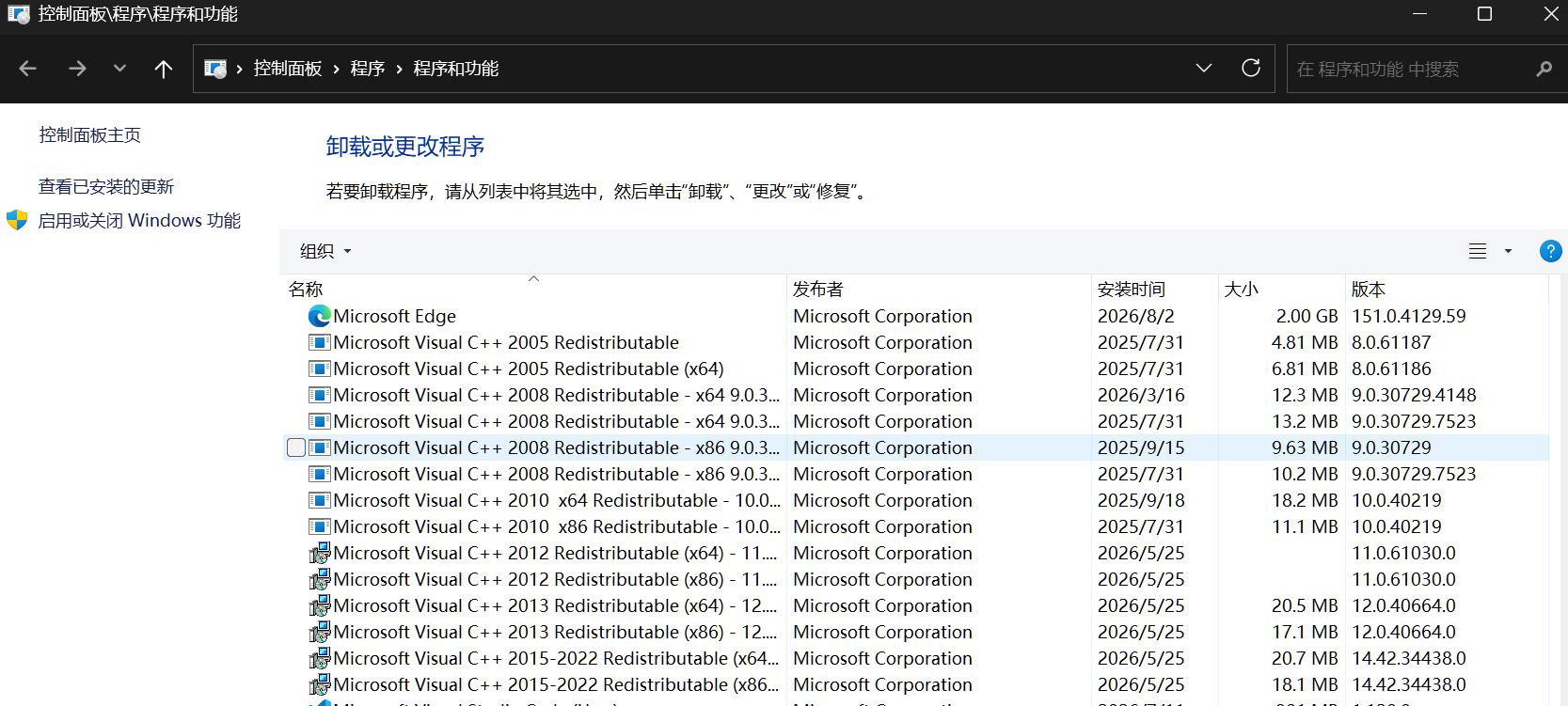Open 控制面板主页 link
This screenshot has width=1568, height=706.
coord(90,135)
